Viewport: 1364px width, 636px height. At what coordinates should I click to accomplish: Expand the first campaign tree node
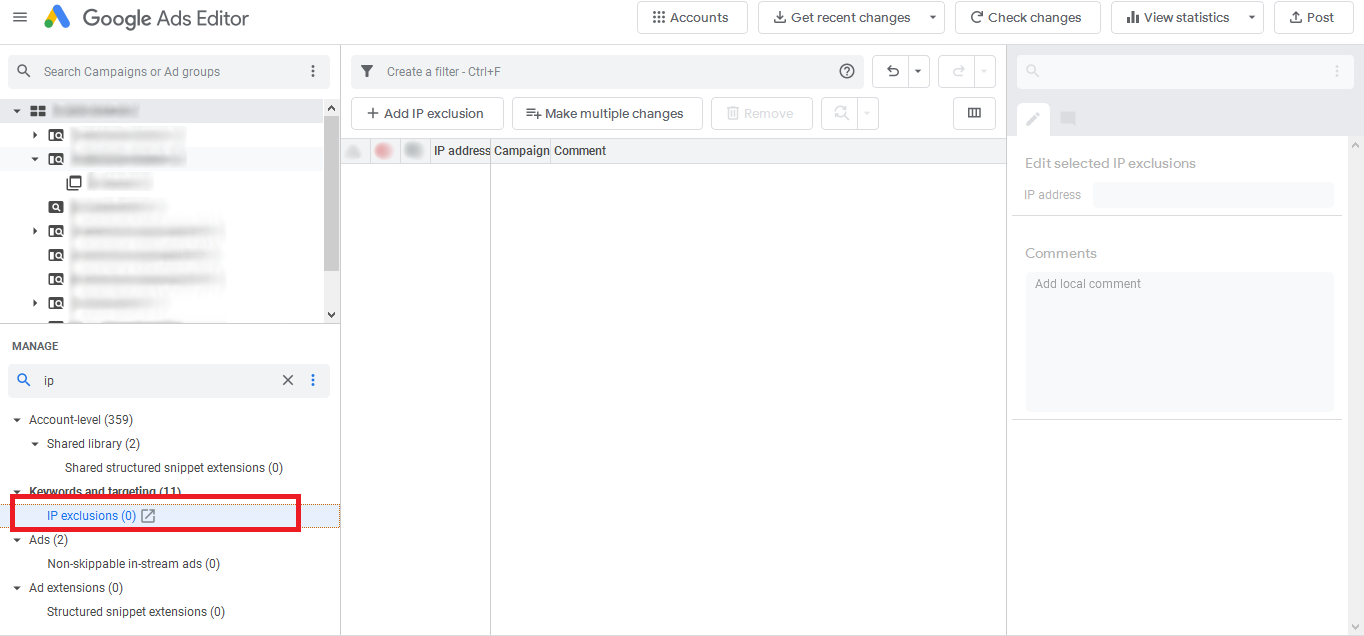(35, 135)
